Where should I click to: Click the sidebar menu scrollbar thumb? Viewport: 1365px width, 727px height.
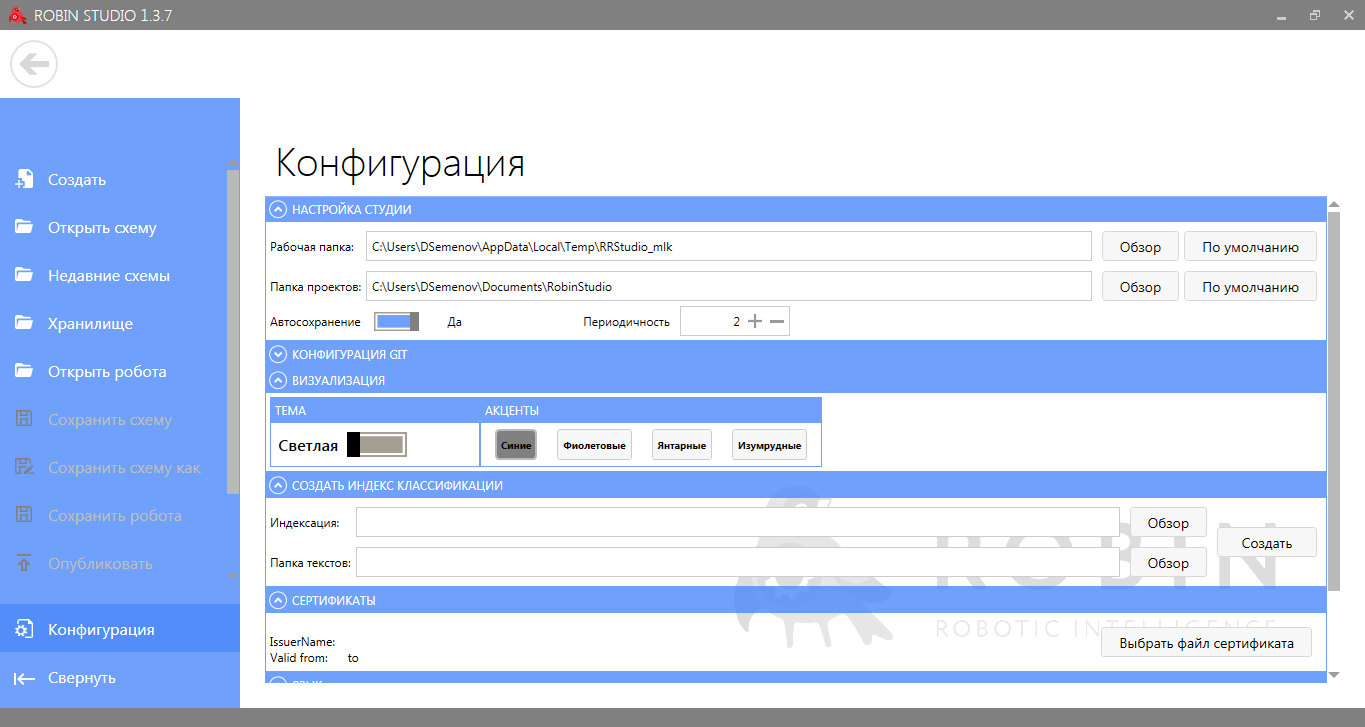click(233, 332)
